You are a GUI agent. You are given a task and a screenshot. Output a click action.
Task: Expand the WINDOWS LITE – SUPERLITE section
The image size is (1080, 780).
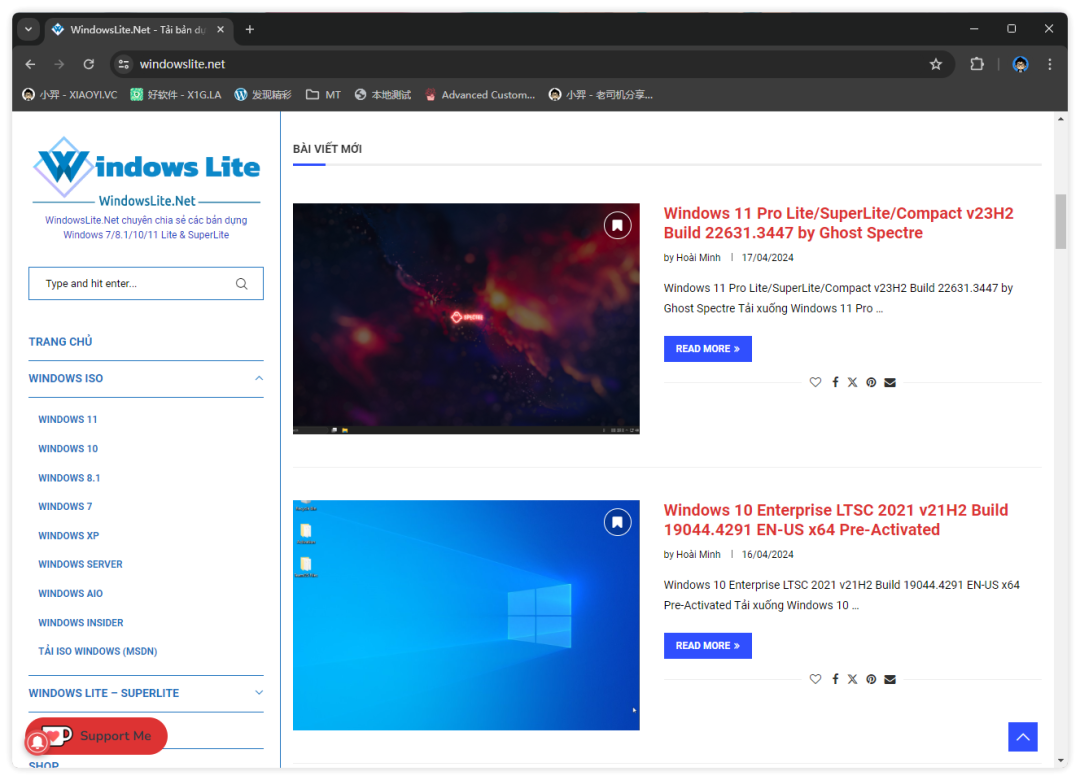point(259,692)
